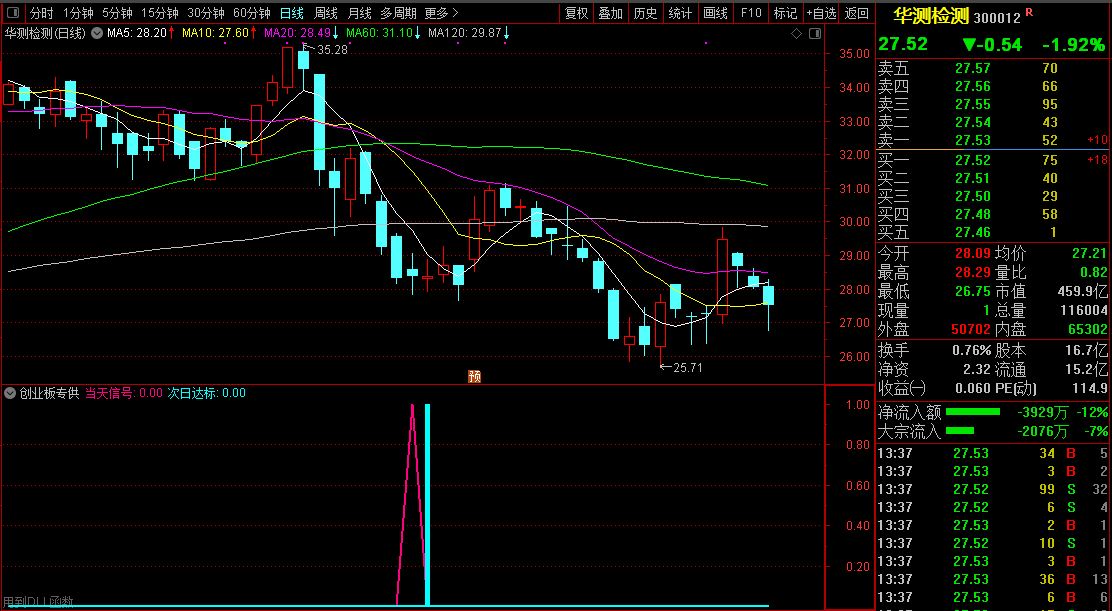Image resolution: width=1112 pixels, height=611 pixels.
Task: Click the 换手 0.76% value
Action: [x=973, y=351]
